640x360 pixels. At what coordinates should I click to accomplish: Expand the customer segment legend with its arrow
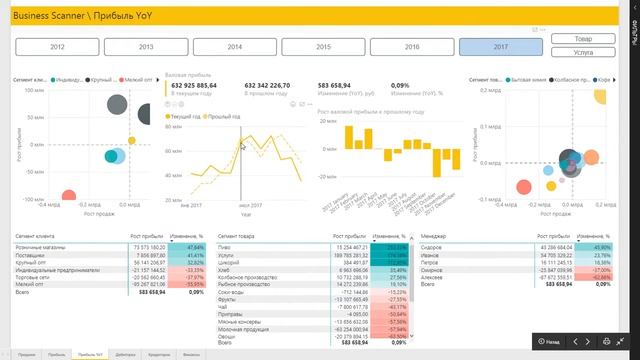point(158,80)
